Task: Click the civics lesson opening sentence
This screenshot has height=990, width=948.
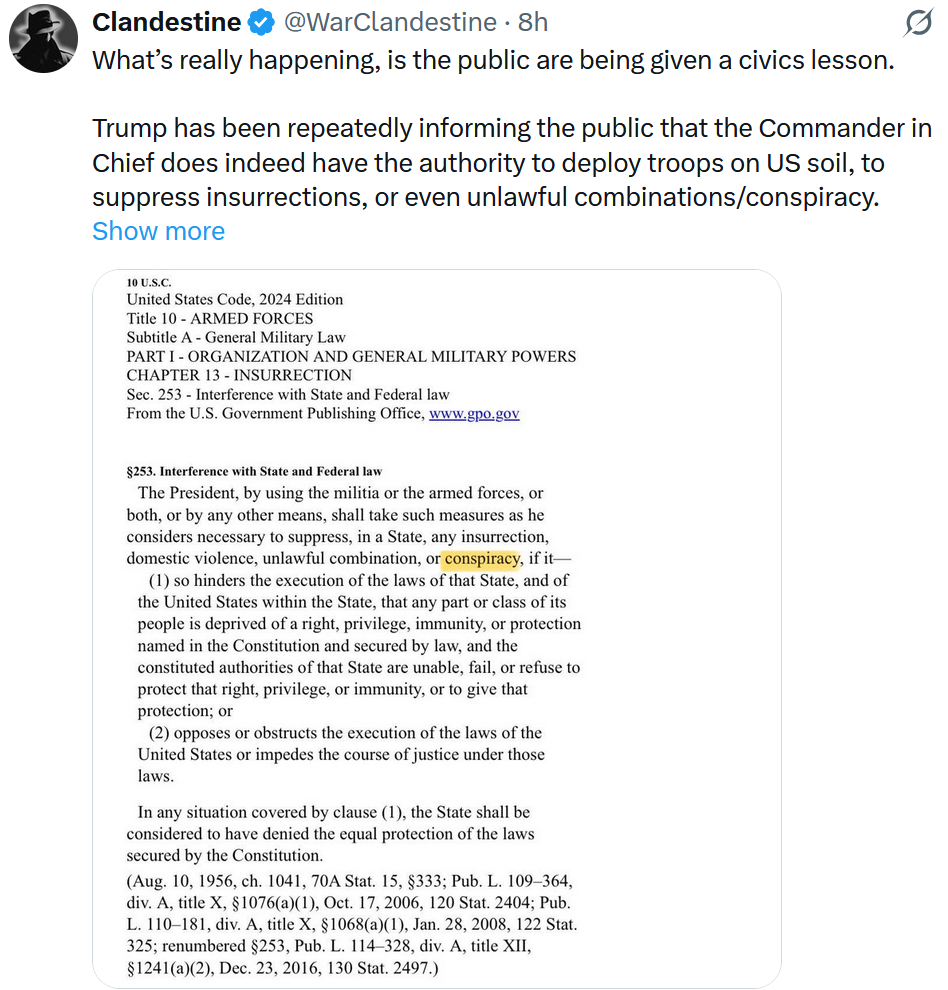Action: click(492, 59)
